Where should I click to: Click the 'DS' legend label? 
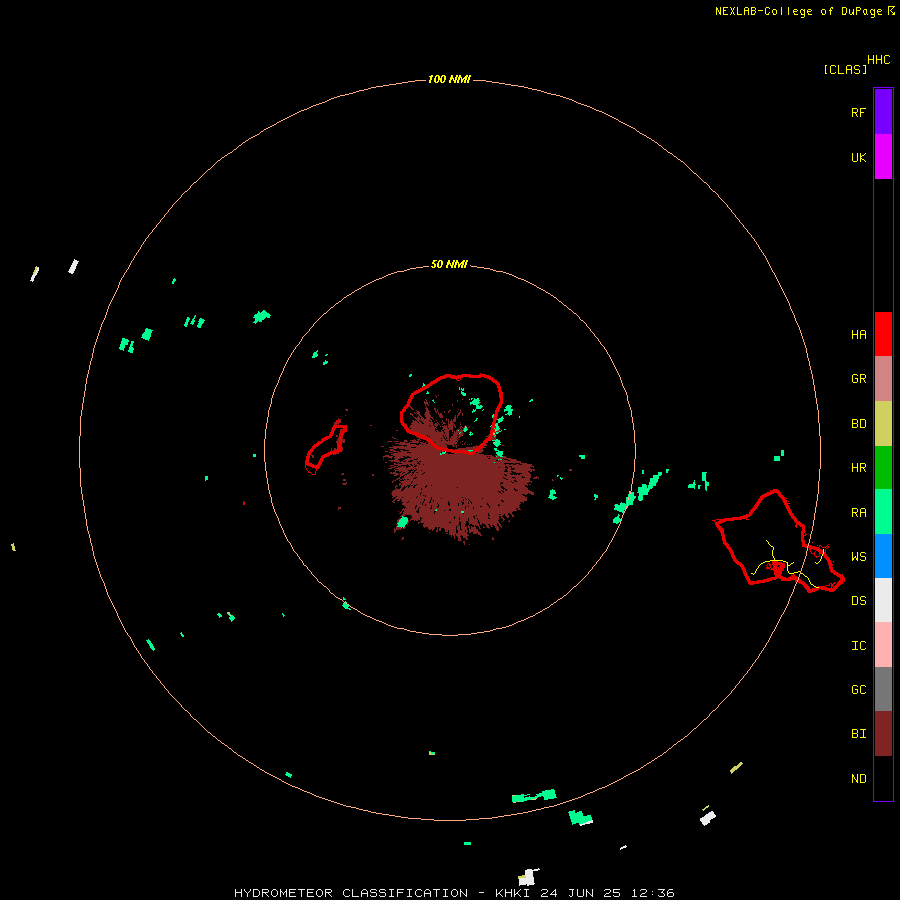pos(858,601)
